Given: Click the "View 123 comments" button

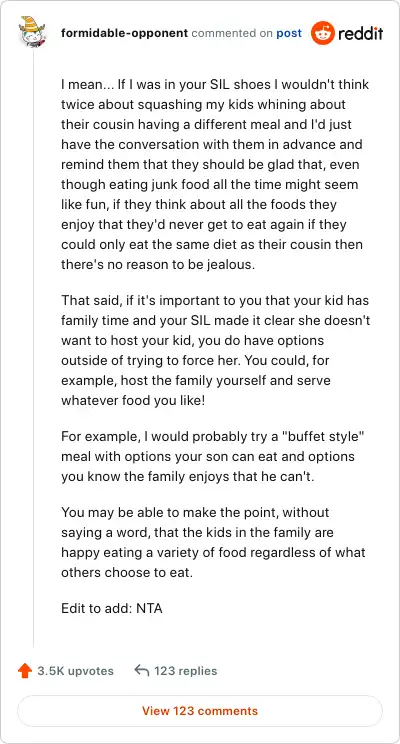Looking at the screenshot, I should pos(200,711).
